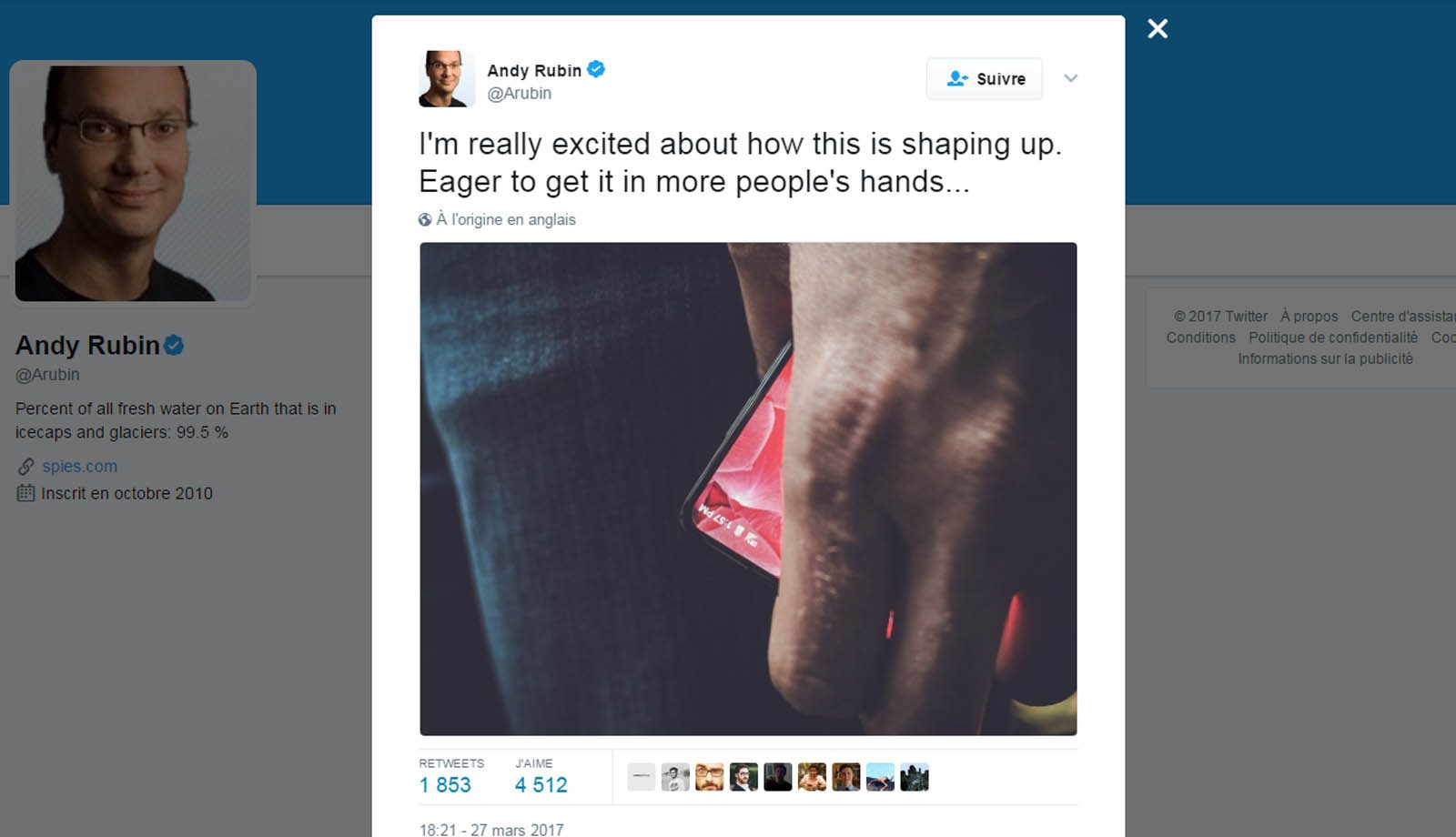Image resolution: width=1456 pixels, height=837 pixels.
Task: Open the spies.com profile link
Action: (80, 466)
